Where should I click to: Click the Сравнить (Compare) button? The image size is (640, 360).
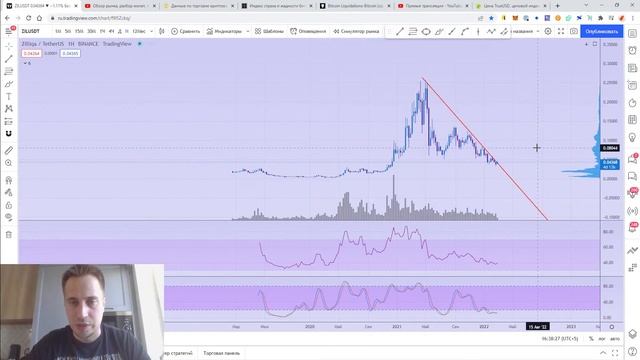click(x=186, y=31)
